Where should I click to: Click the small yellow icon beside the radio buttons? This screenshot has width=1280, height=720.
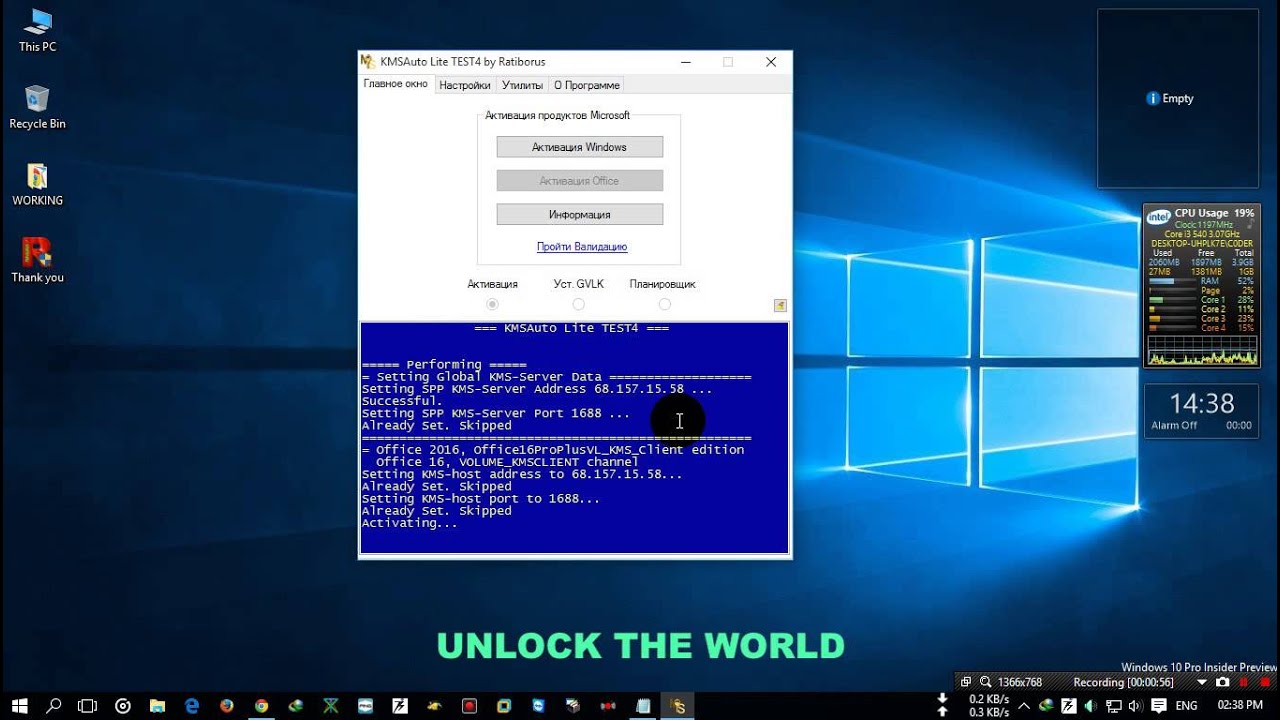pos(780,305)
